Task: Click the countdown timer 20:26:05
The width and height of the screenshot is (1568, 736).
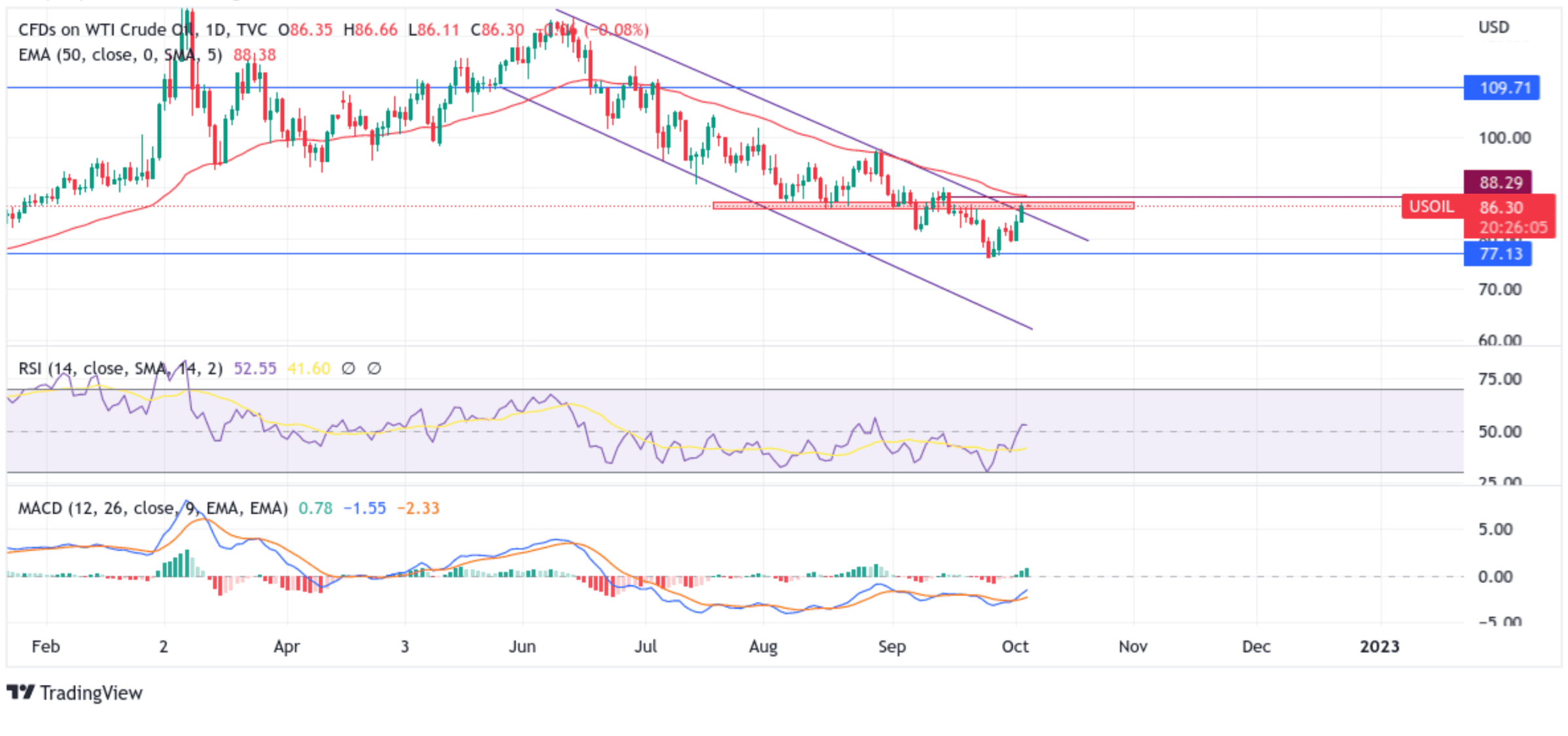Action: (1513, 228)
